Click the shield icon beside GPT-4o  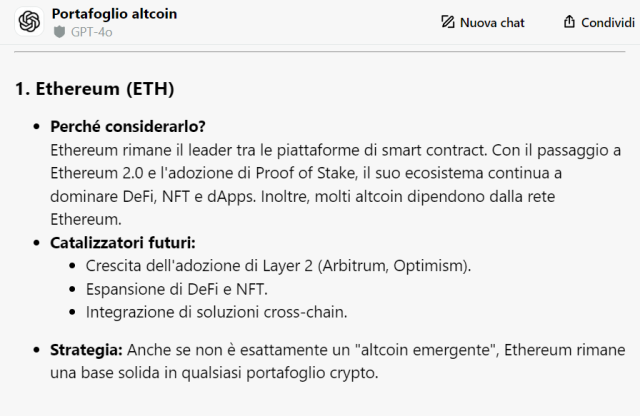tap(60, 32)
